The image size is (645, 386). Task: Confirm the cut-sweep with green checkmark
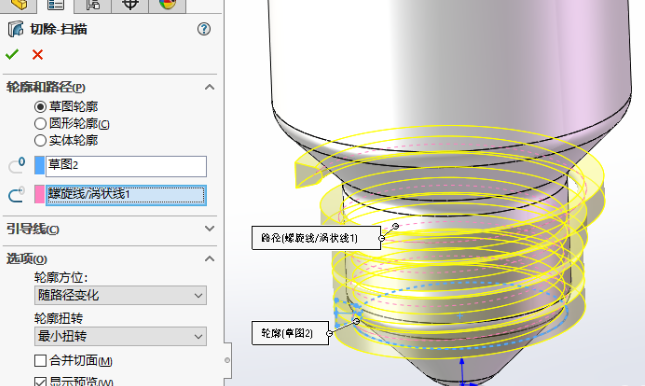point(12,54)
